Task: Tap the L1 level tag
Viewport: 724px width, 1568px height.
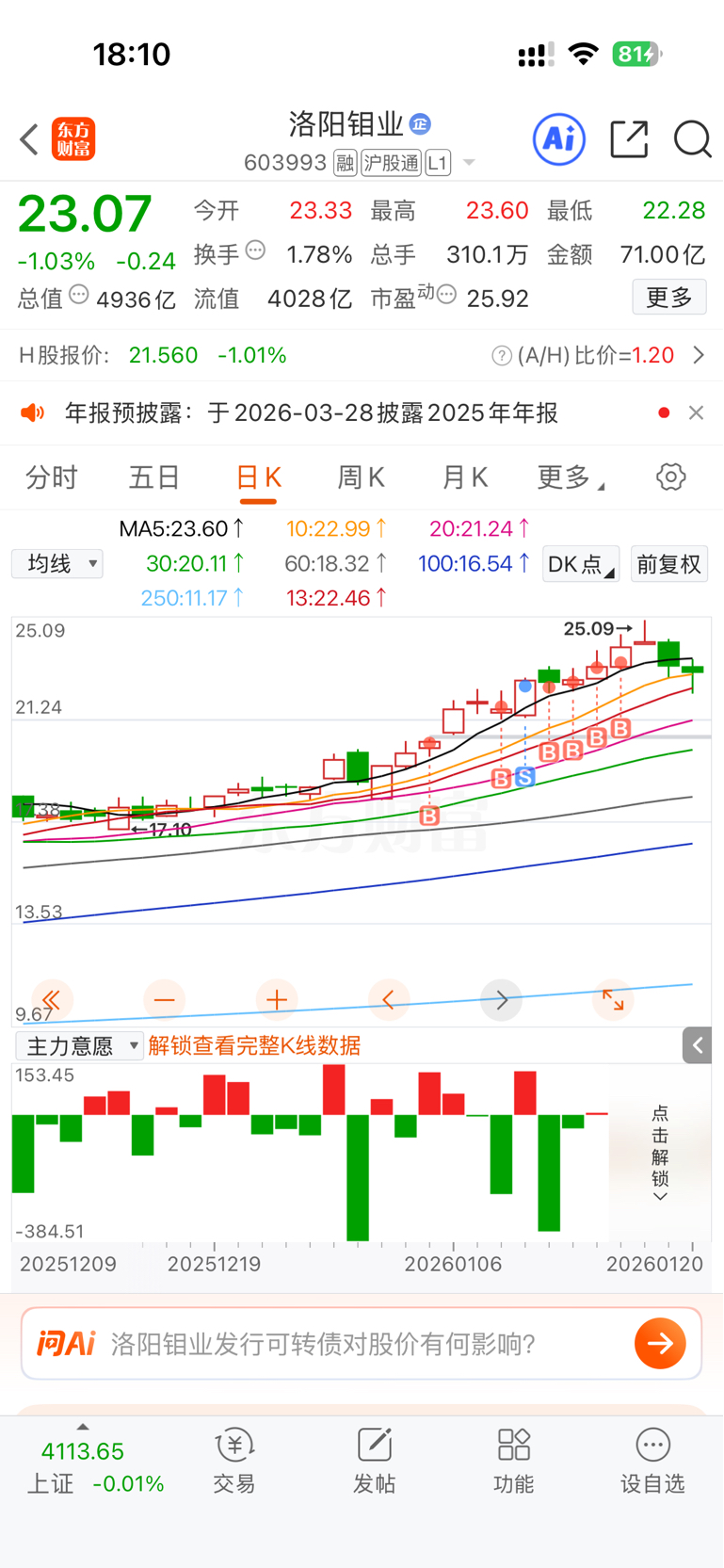Action: pos(437,163)
